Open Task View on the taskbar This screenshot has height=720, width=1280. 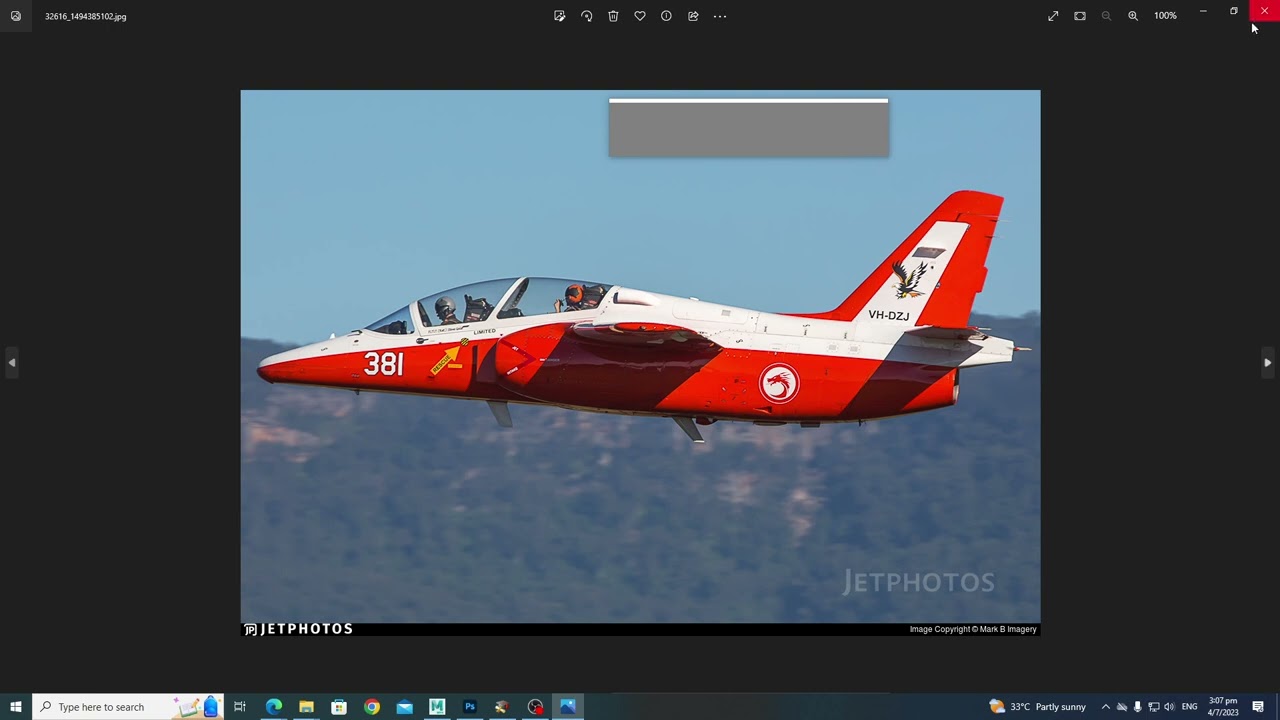click(240, 707)
